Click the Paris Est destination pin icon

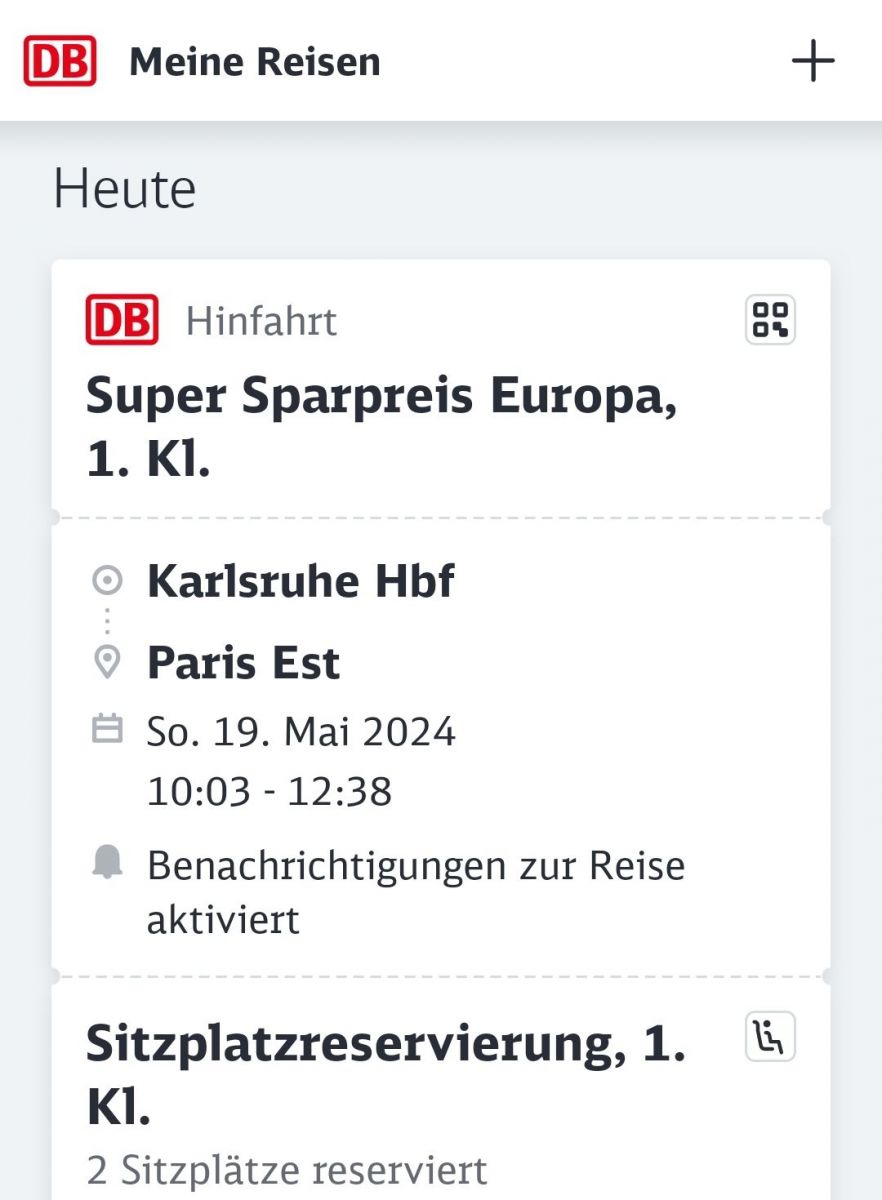click(x=106, y=662)
